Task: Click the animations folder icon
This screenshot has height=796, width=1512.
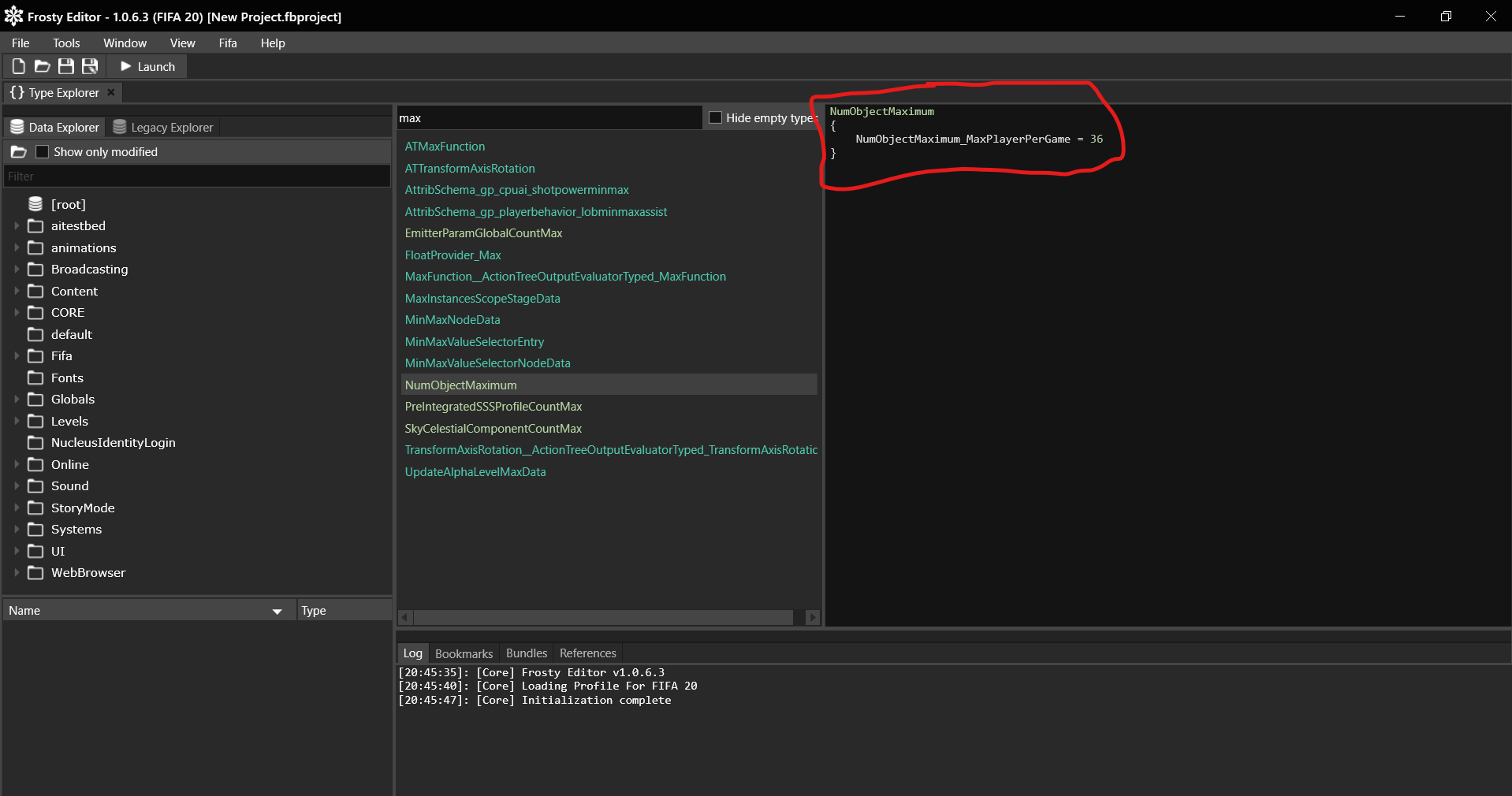Action: pos(35,247)
